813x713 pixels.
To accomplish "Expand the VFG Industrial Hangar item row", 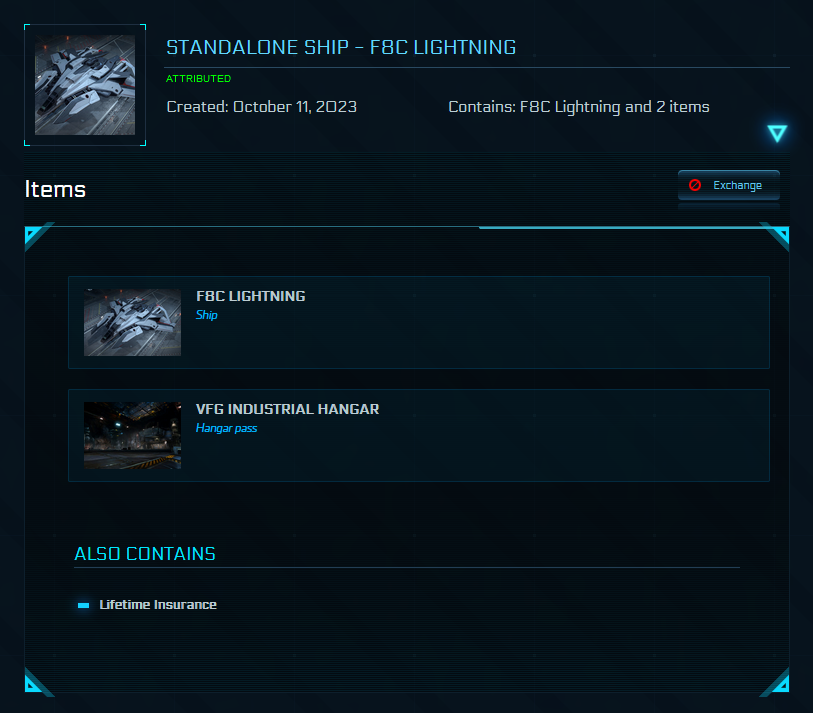I will coord(418,435).
